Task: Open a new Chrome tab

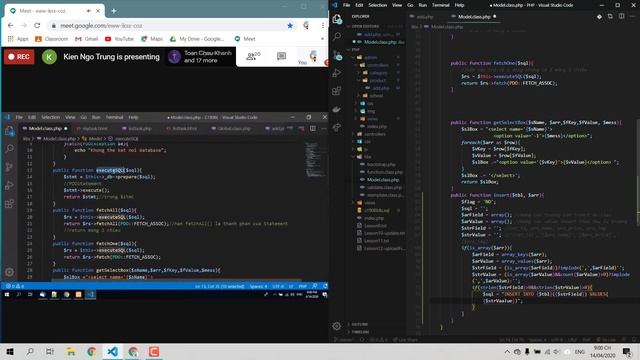Action: tap(114, 11)
